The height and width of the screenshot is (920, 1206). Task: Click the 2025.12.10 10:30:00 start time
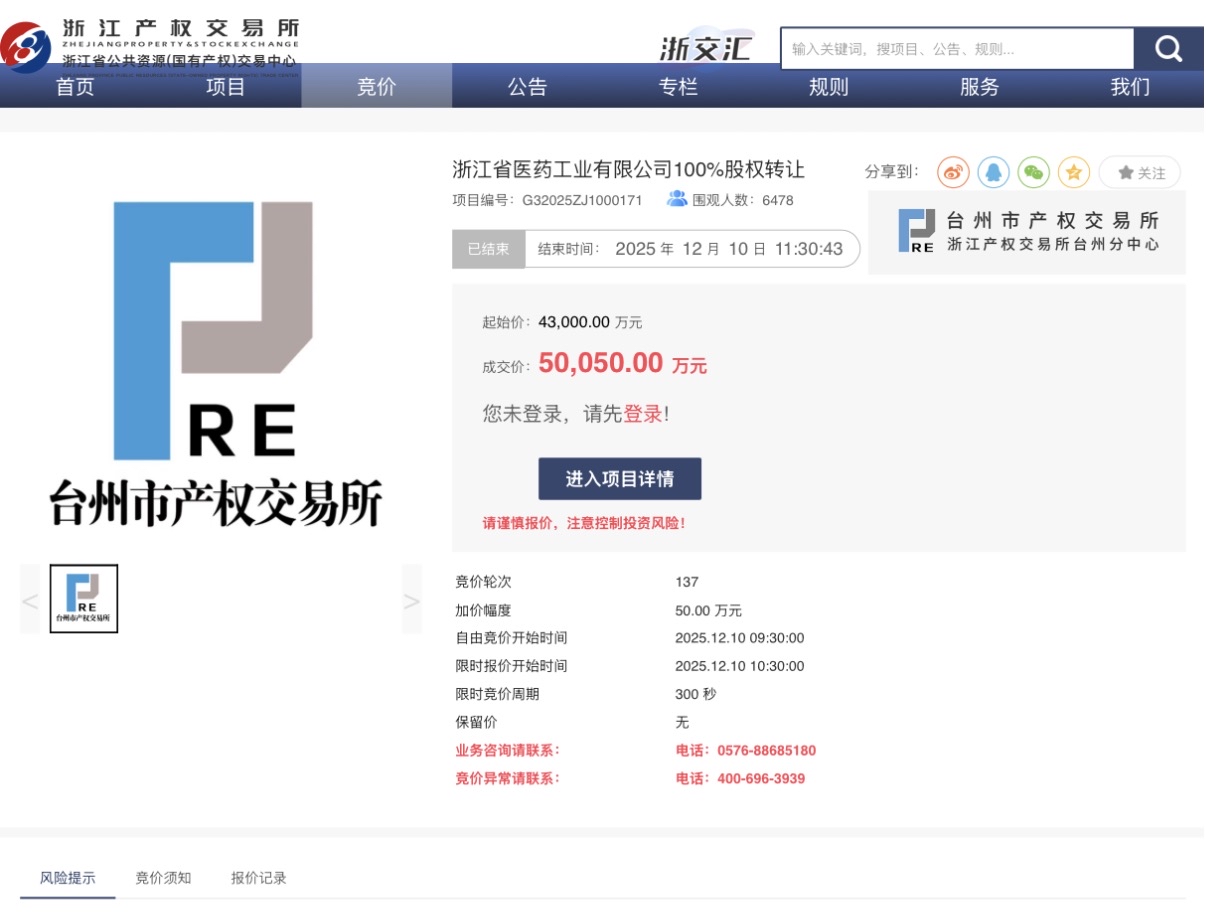(x=740, y=666)
